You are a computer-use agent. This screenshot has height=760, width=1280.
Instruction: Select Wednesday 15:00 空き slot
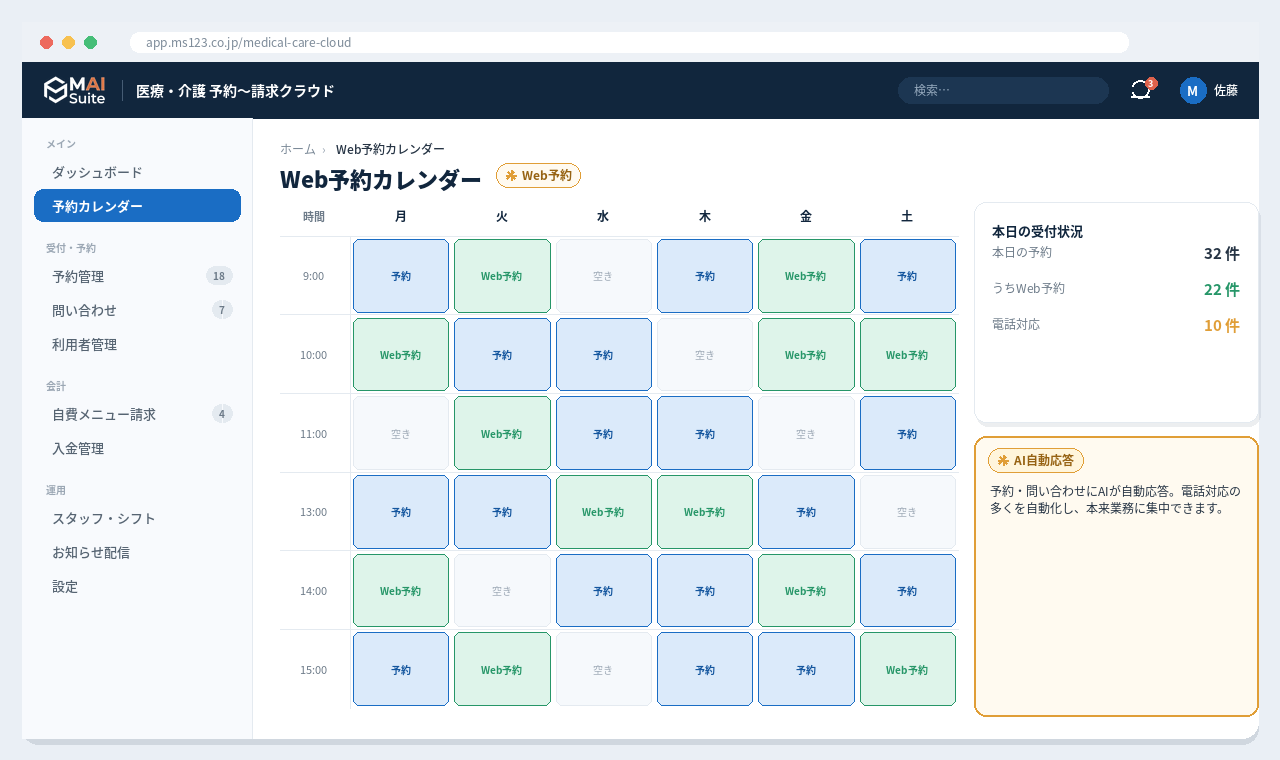pos(603,670)
